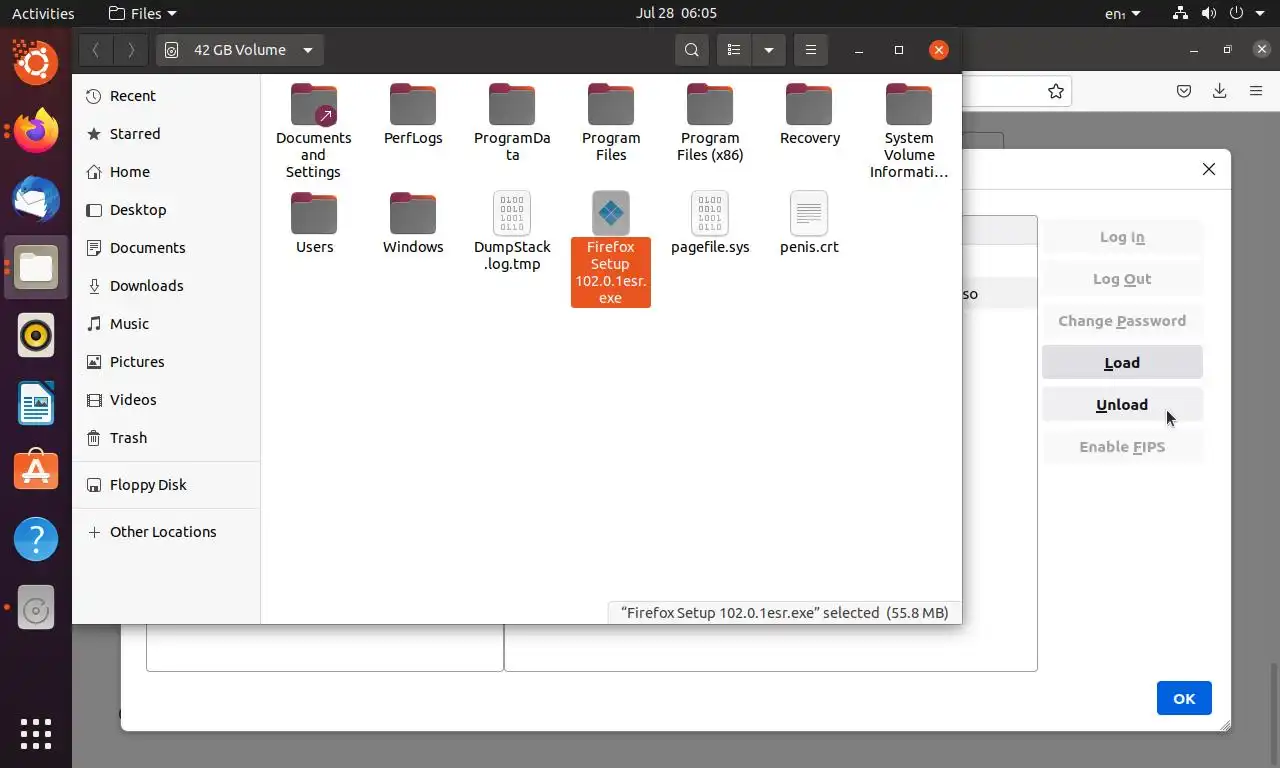Viewport: 1280px width, 768px height.
Task: Open the Recovery folder
Action: (x=809, y=114)
